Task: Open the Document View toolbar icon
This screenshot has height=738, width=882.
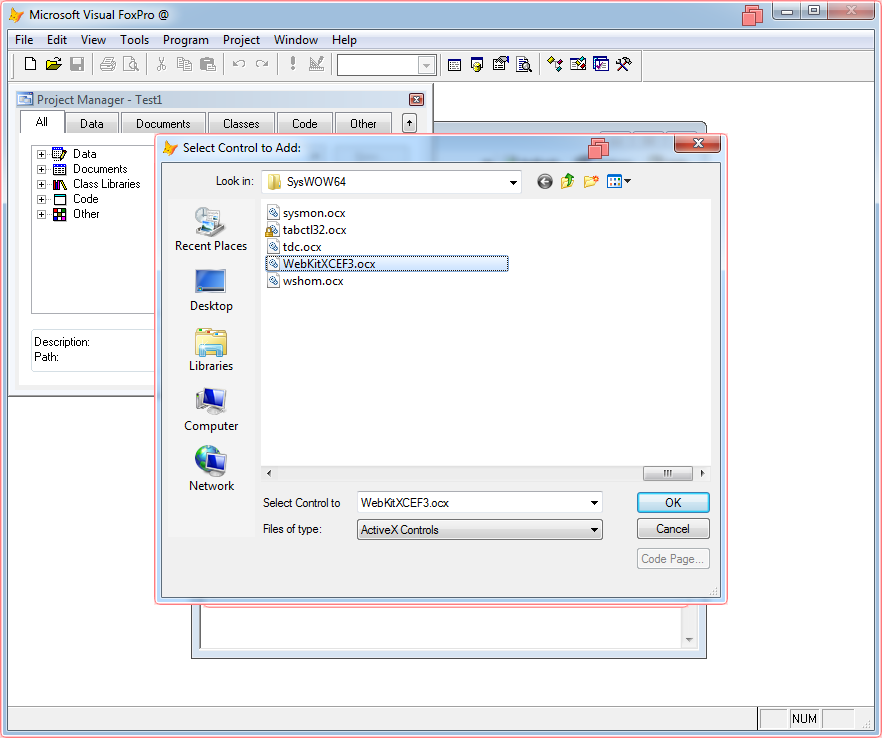Action: point(524,65)
